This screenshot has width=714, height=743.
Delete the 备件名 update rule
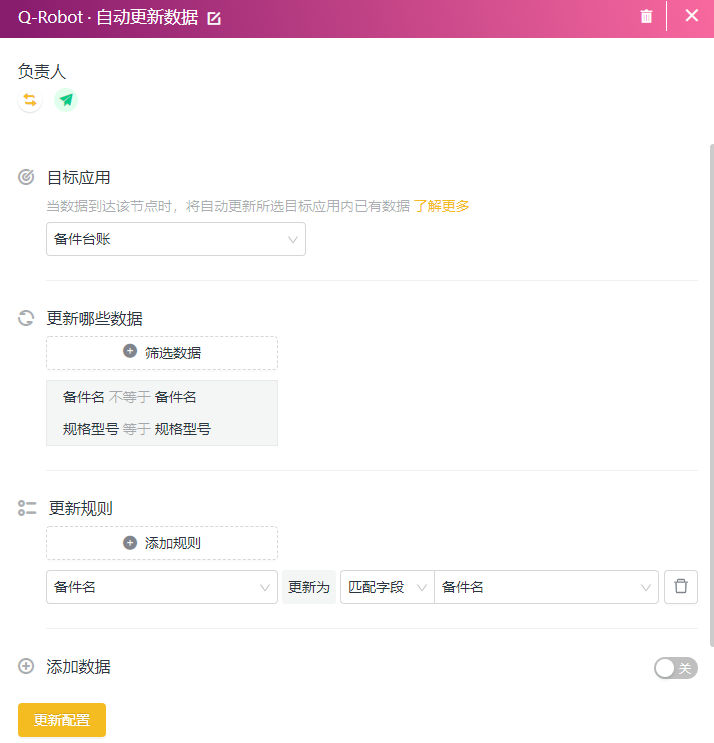[681, 587]
